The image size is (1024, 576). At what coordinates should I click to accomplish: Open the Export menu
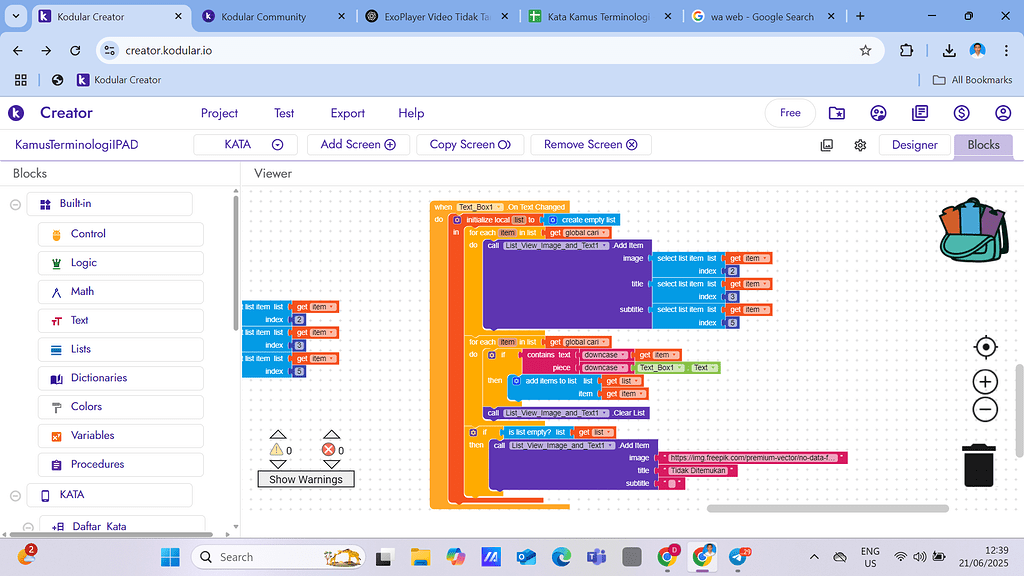pos(348,113)
